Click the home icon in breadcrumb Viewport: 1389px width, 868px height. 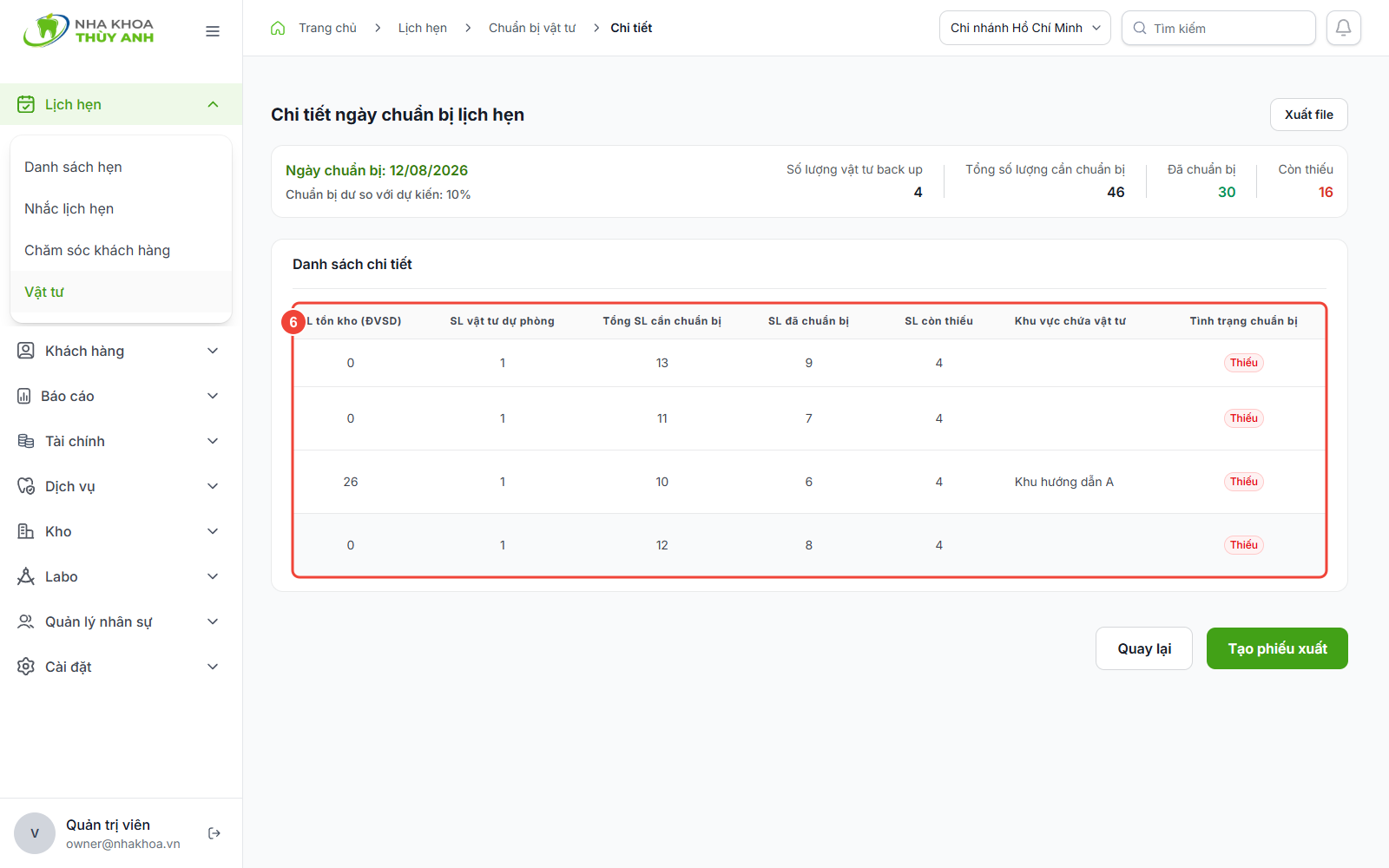point(278,28)
